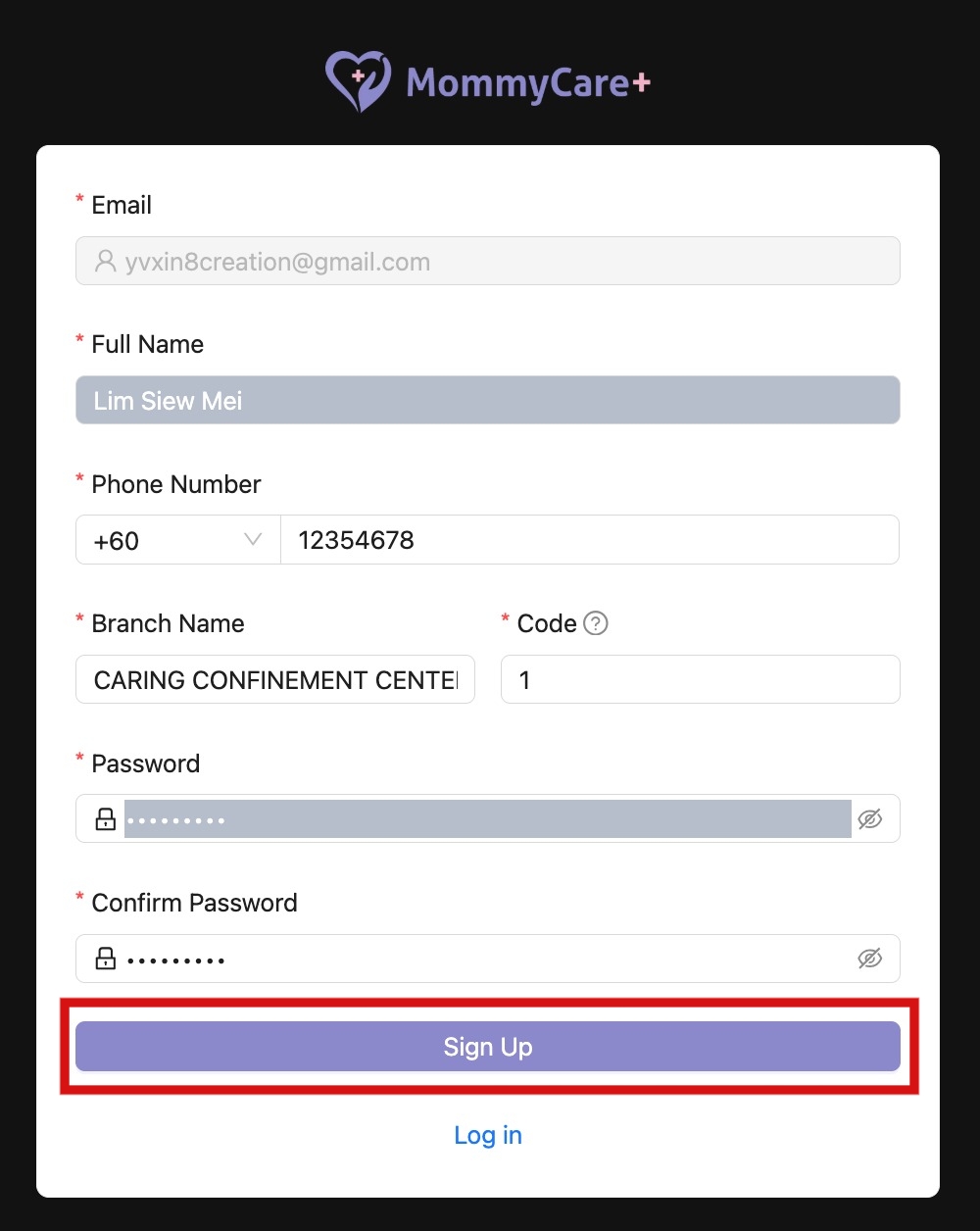
Task: Click the lock icon in Confirm Password field
Action: [104, 959]
